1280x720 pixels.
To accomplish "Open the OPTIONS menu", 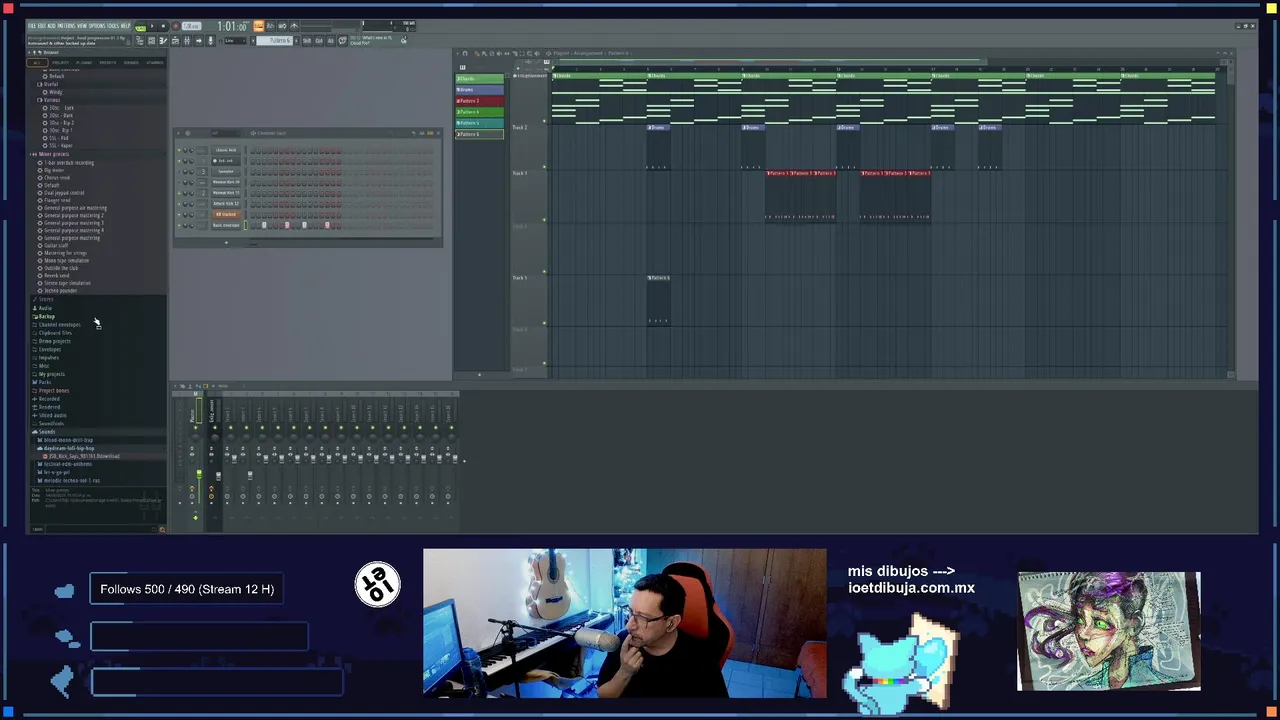I will coord(97,26).
